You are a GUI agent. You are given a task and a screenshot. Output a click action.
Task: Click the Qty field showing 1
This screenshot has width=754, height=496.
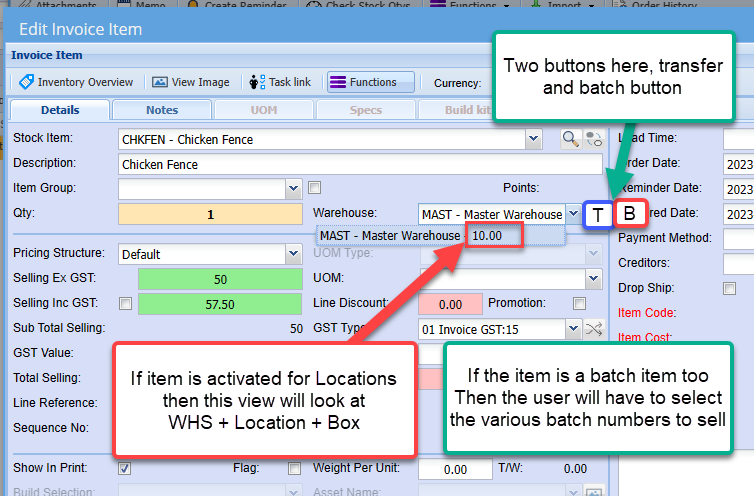coord(210,214)
